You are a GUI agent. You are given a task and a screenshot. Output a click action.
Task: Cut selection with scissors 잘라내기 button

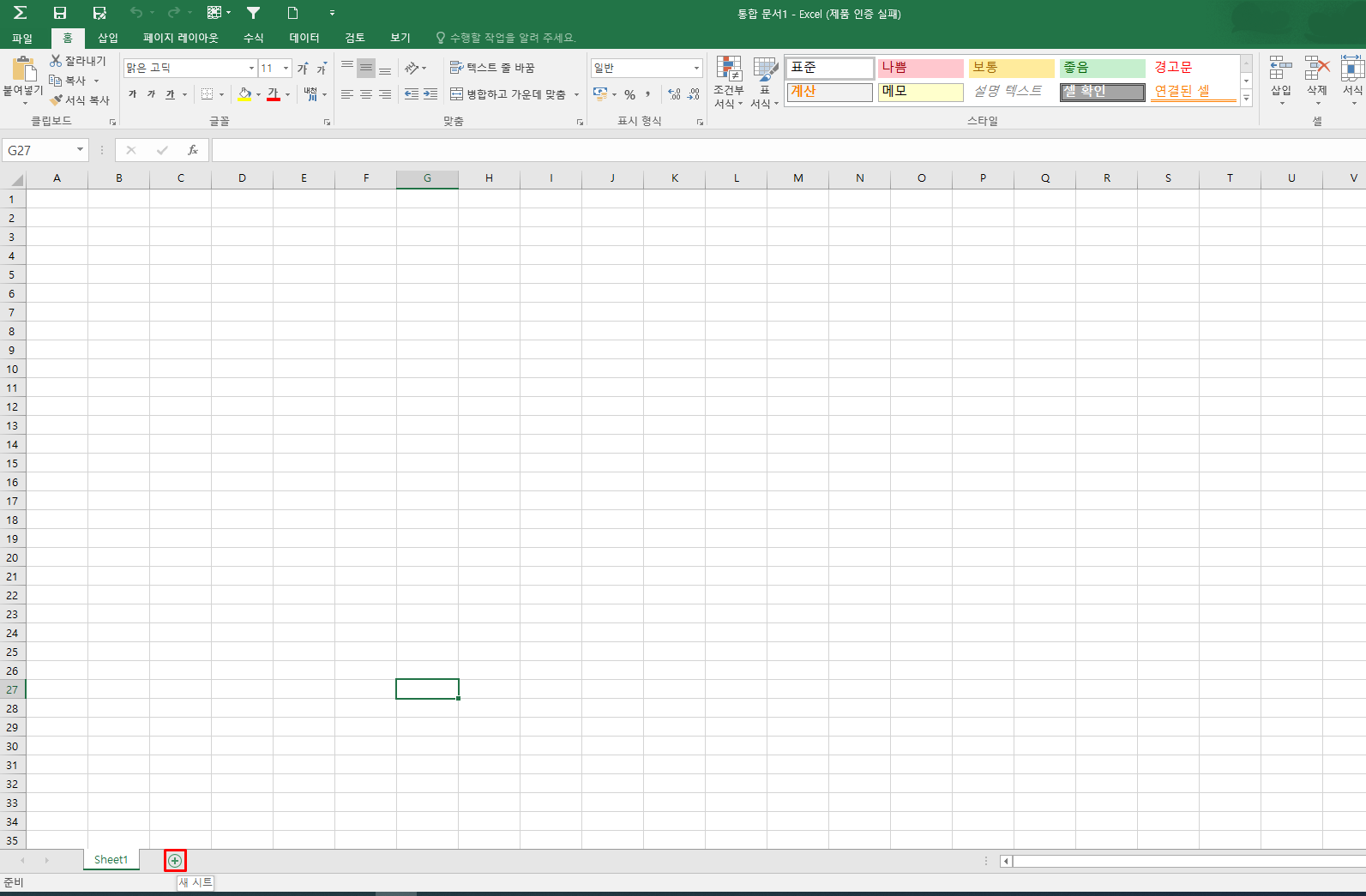click(78, 61)
